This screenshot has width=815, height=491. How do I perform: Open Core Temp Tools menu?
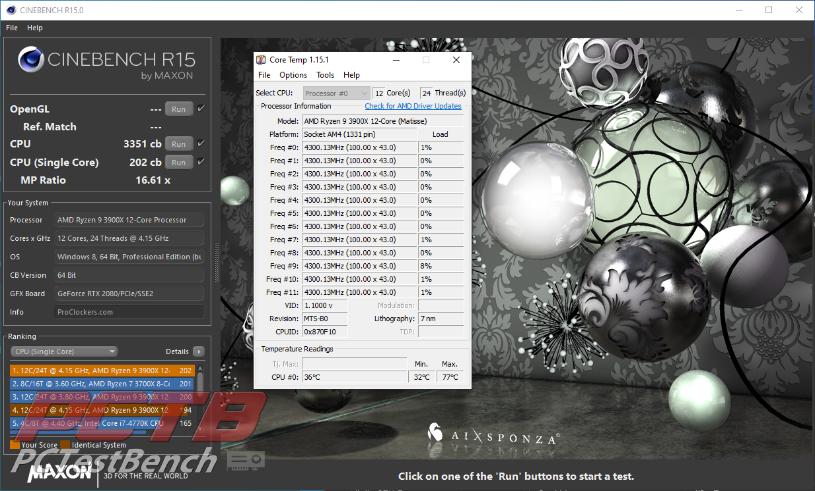coord(325,75)
